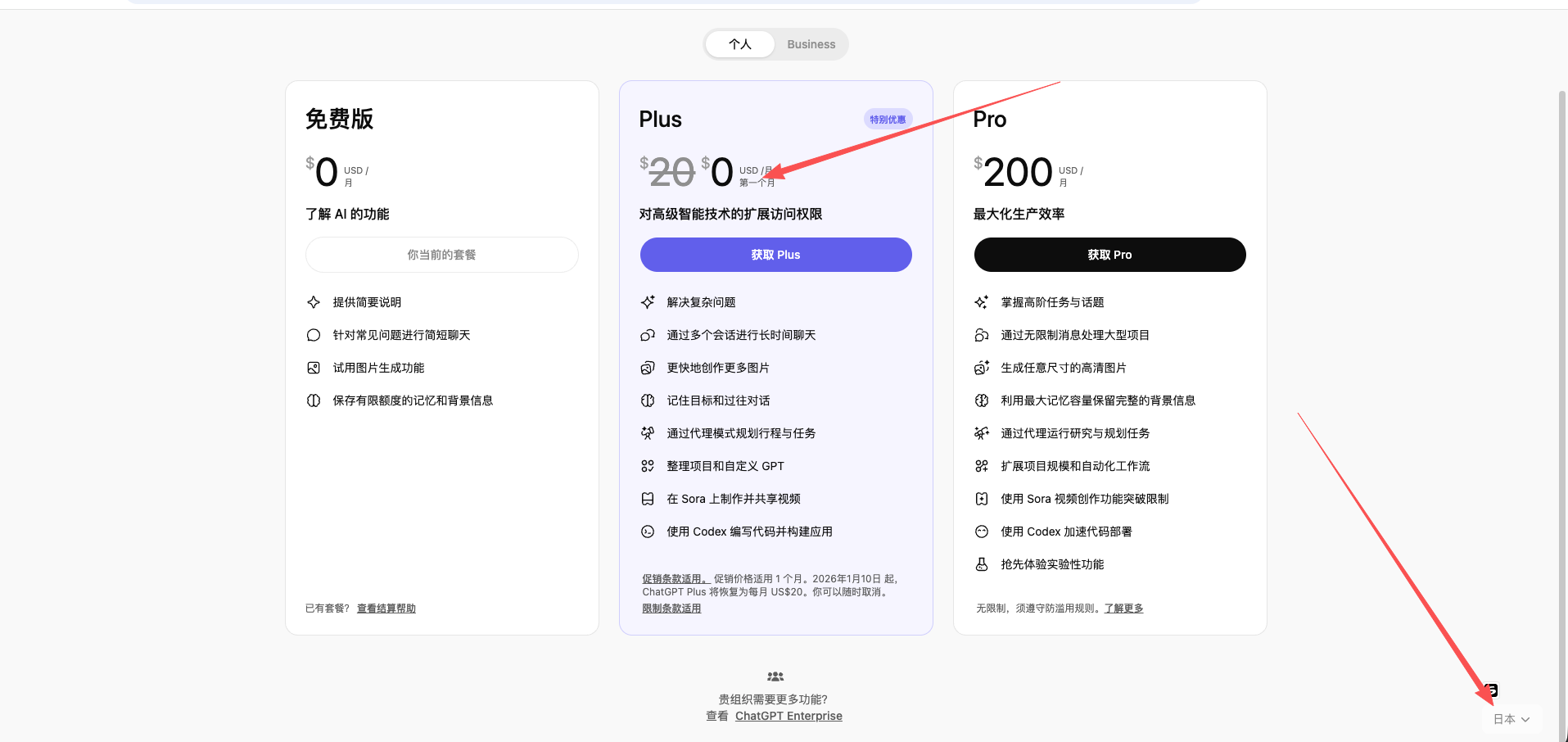This screenshot has width=1568, height=742.
Task: Click the chat bubble icon beside 针对常见问题进行简短聊天
Action: click(x=314, y=334)
